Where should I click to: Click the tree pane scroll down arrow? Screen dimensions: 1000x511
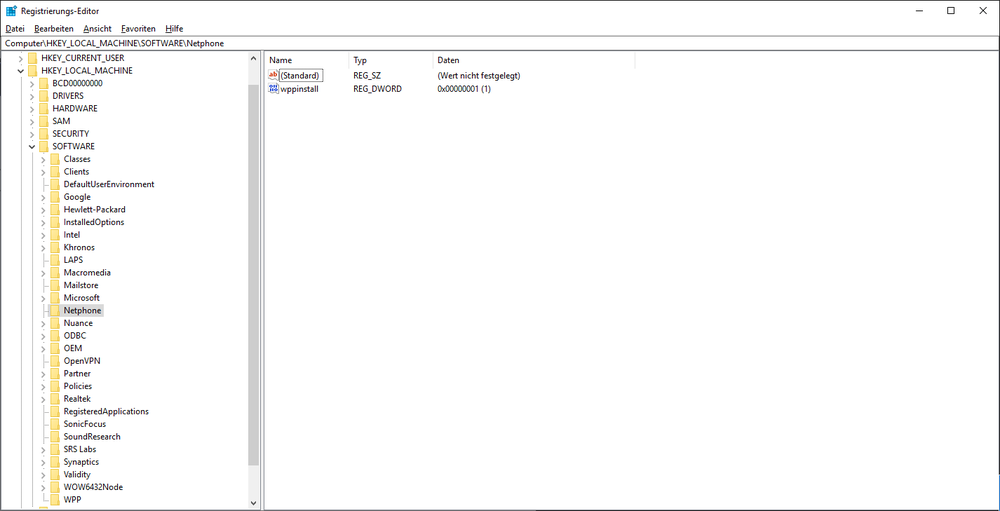253,503
